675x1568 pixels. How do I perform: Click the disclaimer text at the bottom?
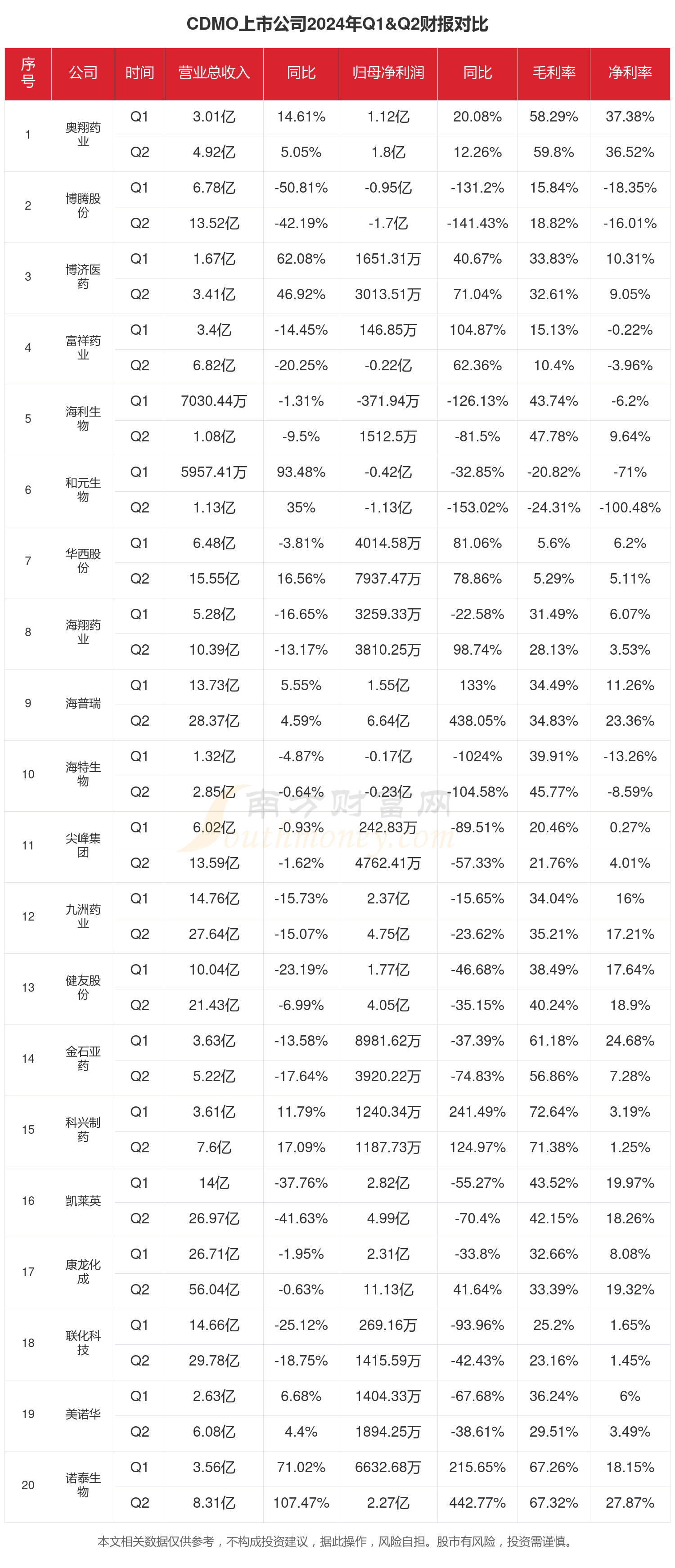pos(337,1541)
